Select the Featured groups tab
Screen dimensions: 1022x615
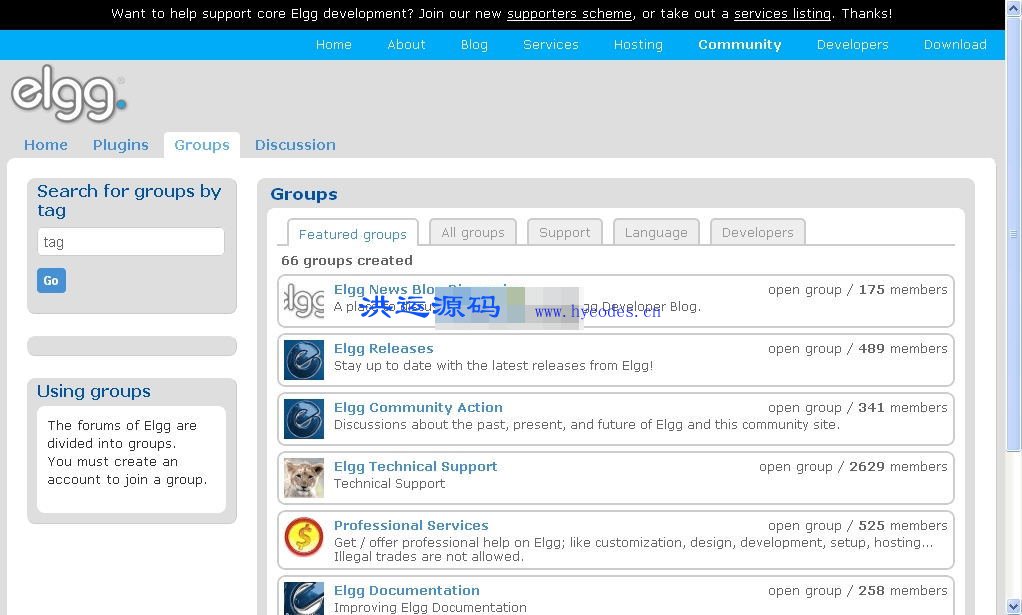[x=353, y=234]
